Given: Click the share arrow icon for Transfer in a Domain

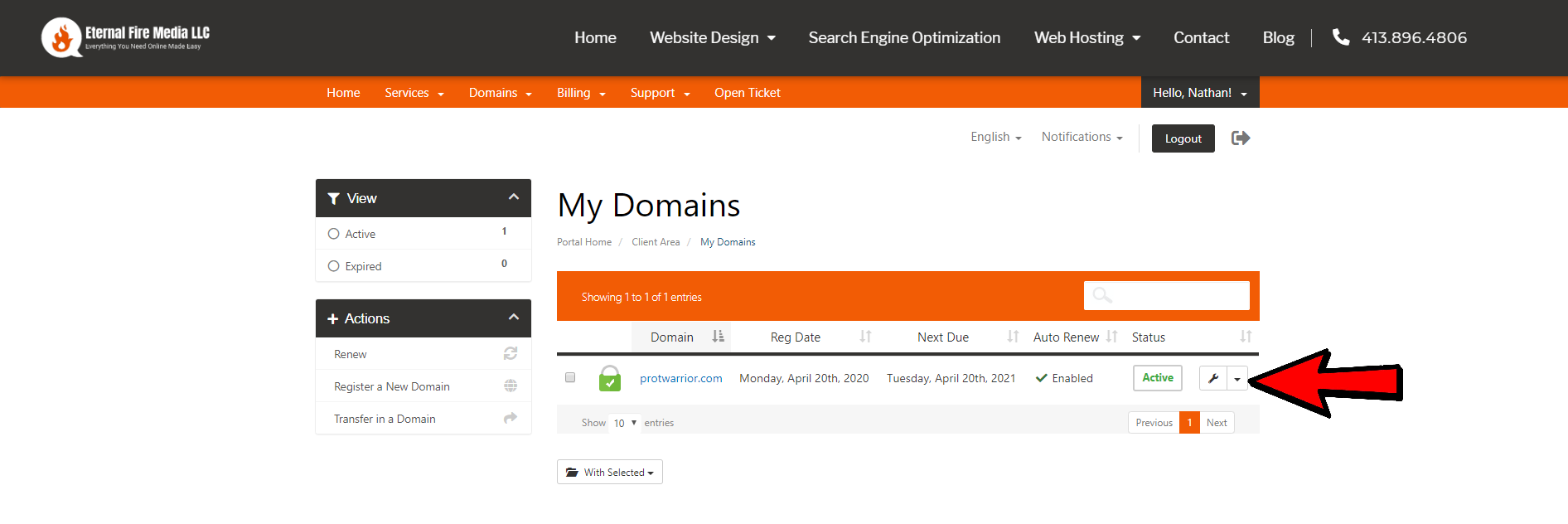Looking at the screenshot, I should coord(511,419).
